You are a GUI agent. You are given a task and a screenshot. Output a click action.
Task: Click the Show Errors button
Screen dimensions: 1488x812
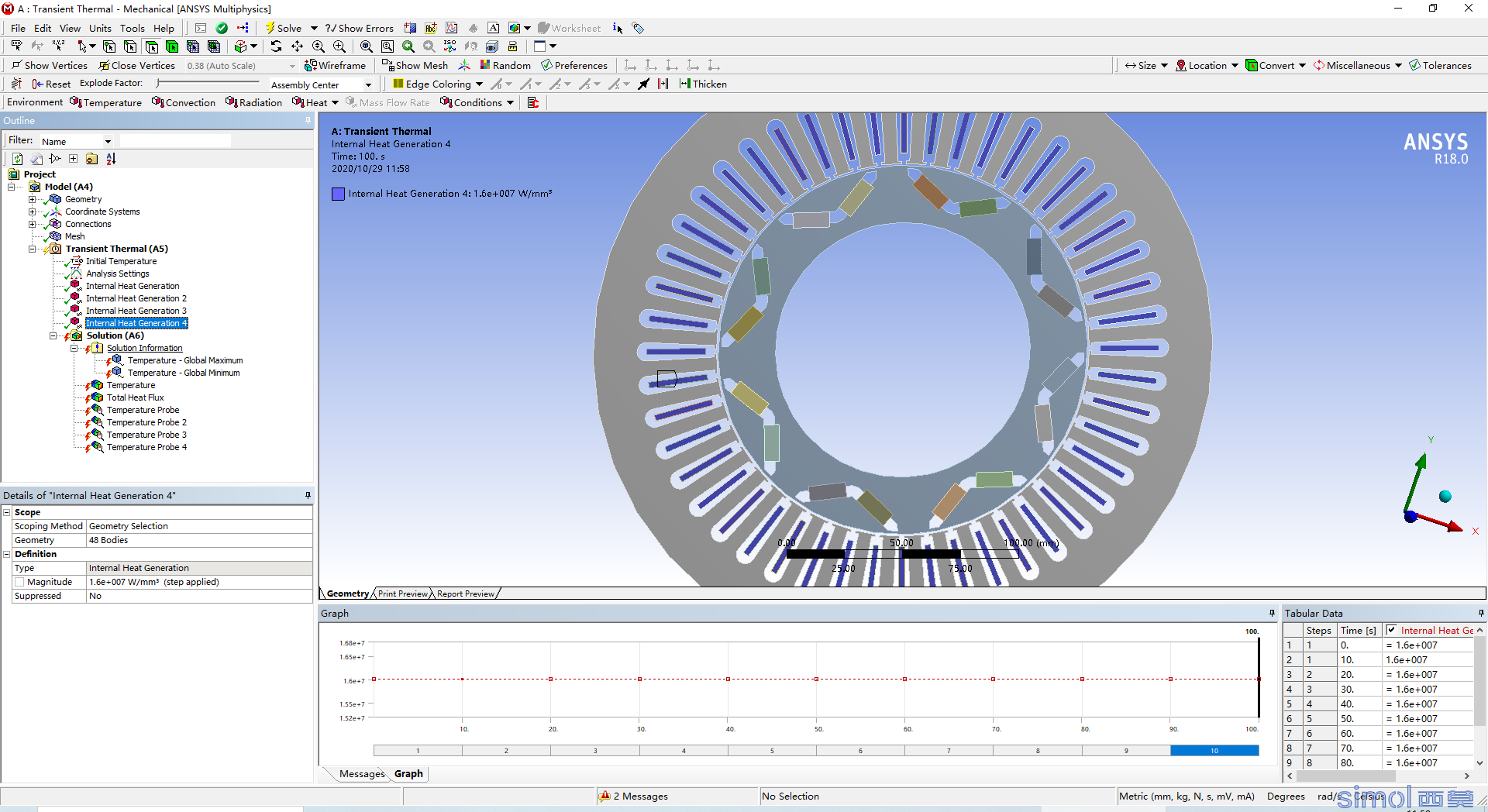coord(359,28)
